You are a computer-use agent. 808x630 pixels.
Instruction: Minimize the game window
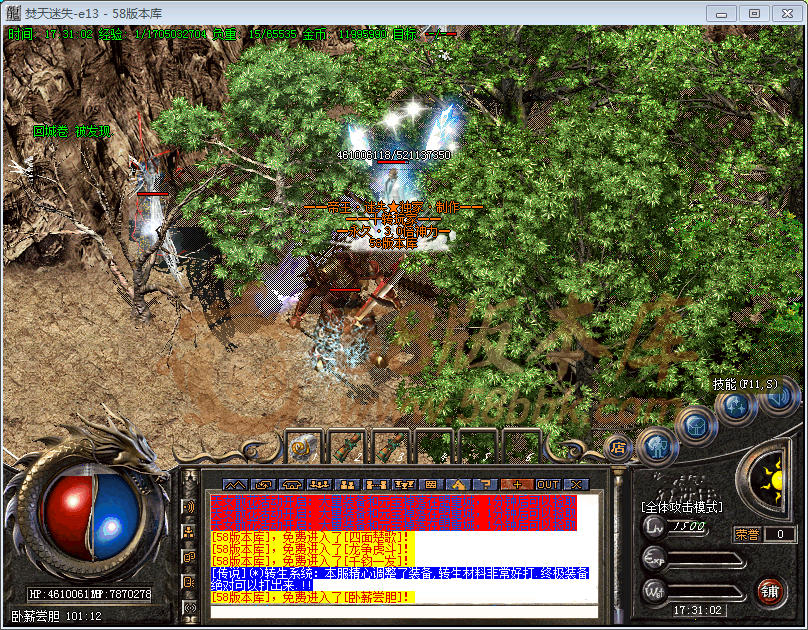click(721, 13)
